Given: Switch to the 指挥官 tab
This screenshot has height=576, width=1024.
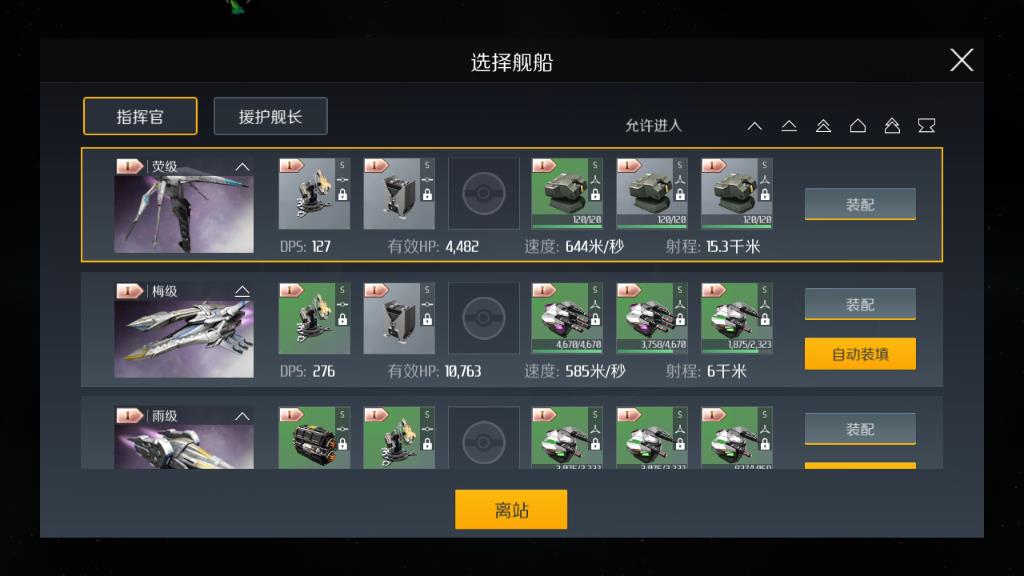Looking at the screenshot, I should click(x=140, y=116).
